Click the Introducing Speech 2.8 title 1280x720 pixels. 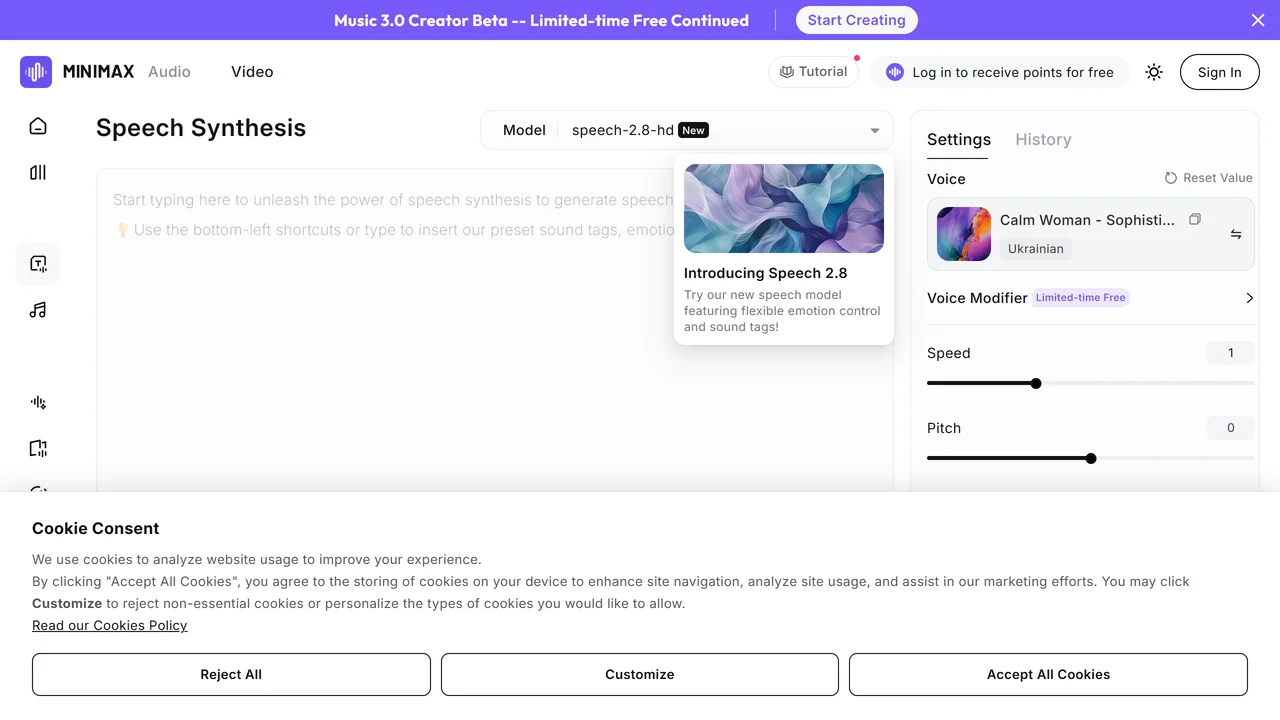[766, 273]
